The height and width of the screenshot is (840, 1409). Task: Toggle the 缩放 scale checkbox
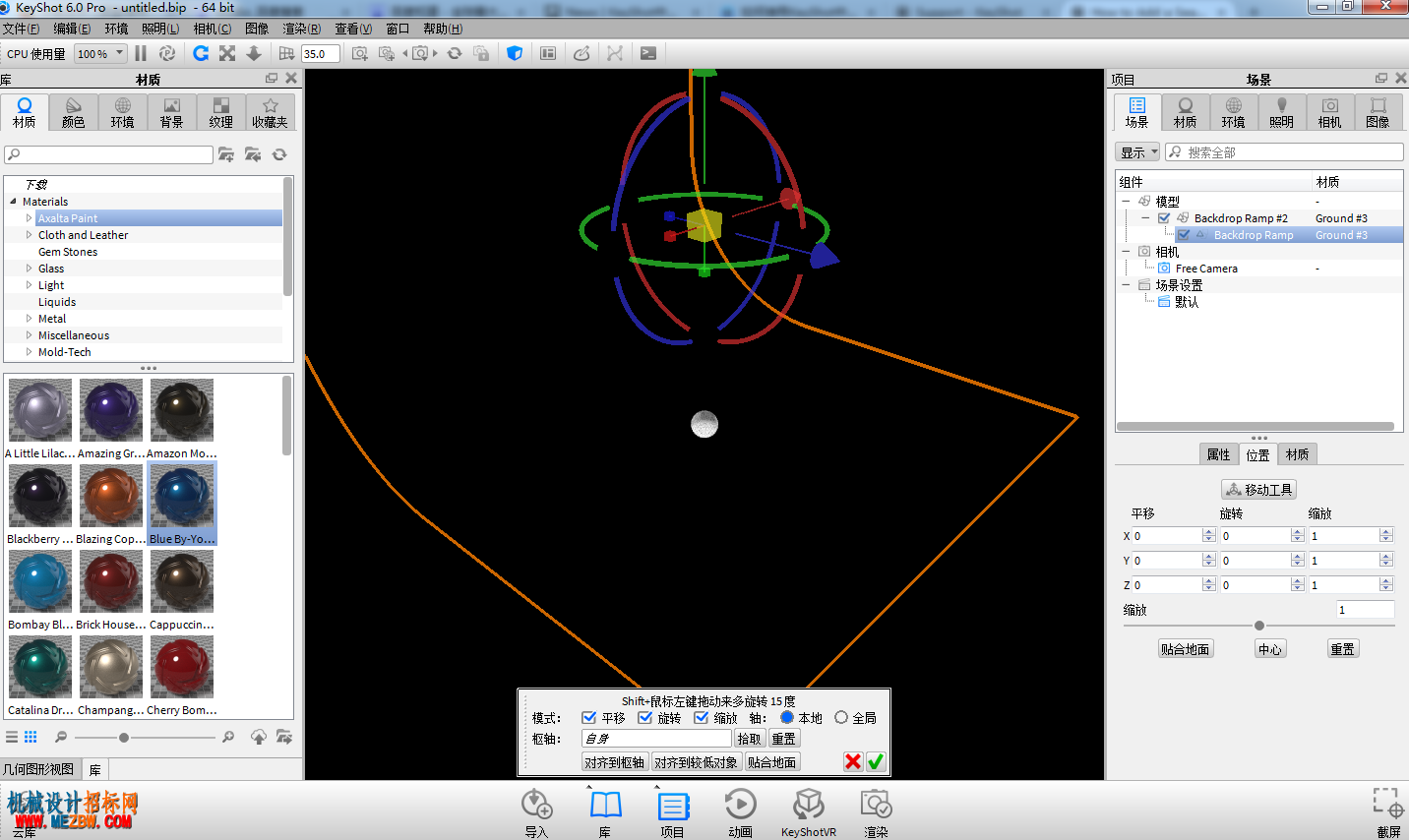tap(701, 718)
